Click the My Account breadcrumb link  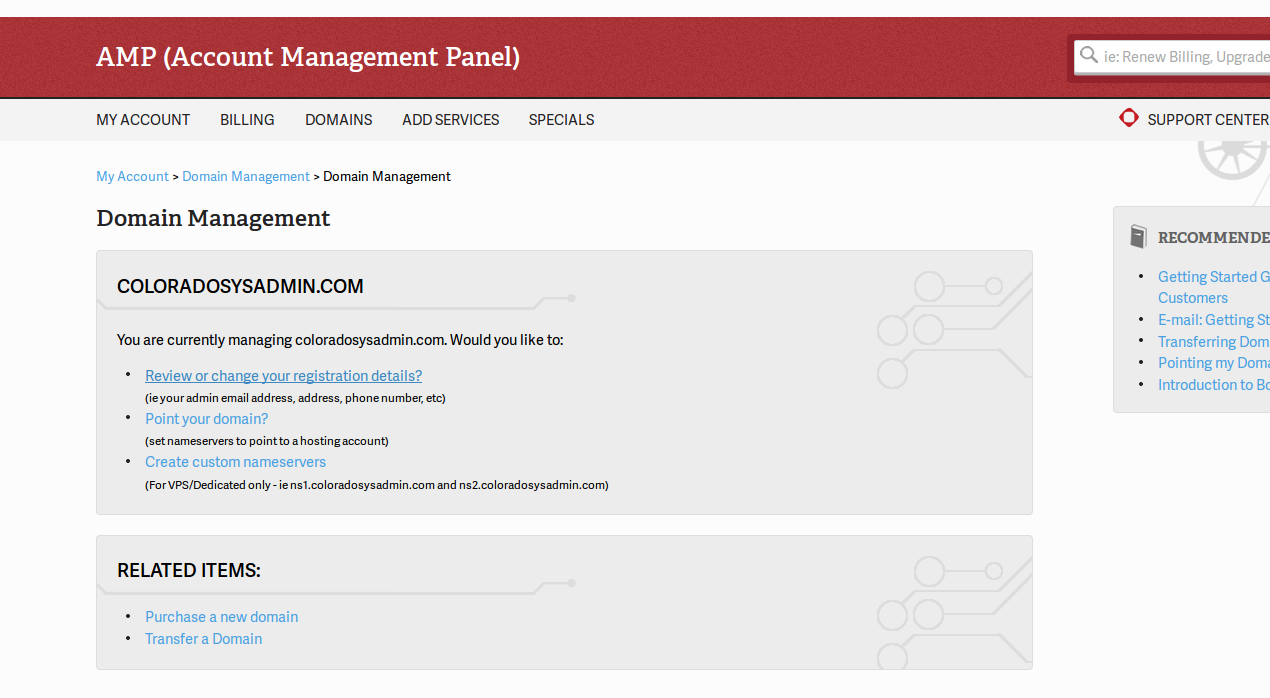point(132,177)
